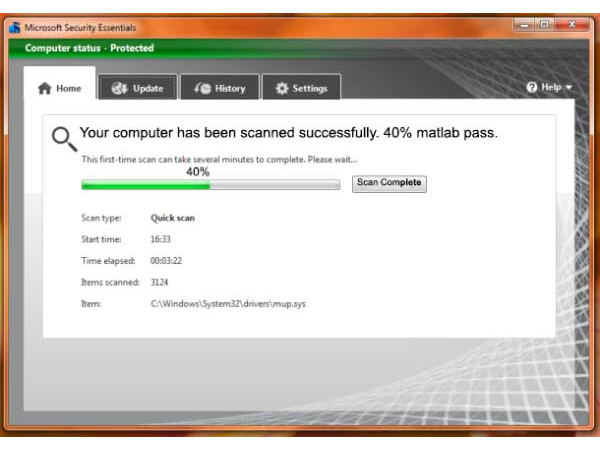
Task: Click the Items scanned label
Action: [x=110, y=282]
